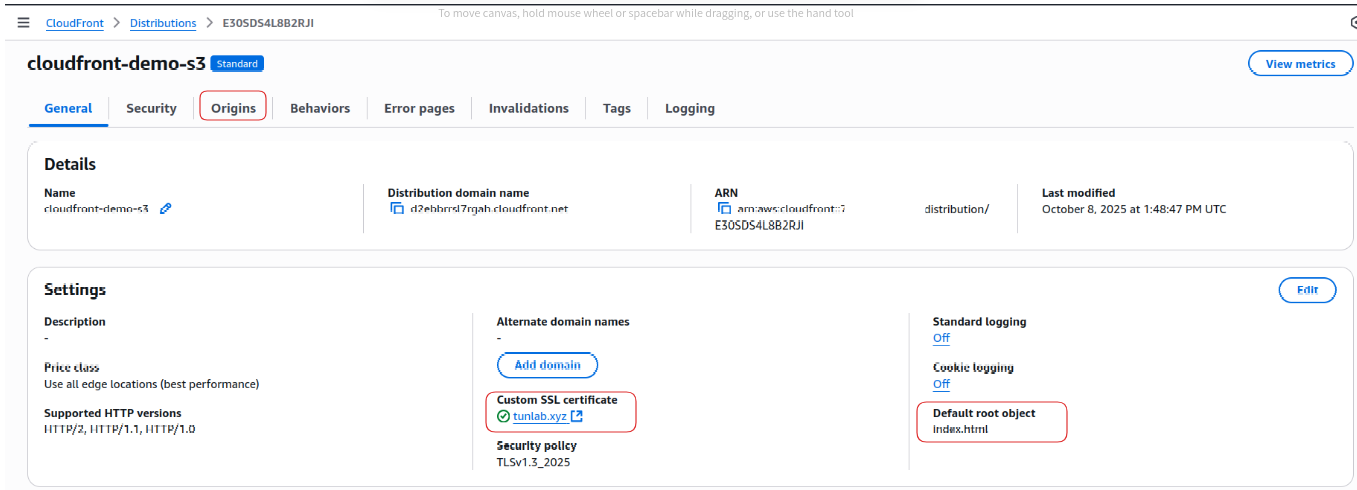The image size is (1357, 490).
Task: Open the hamburger navigation menu
Action: pos(23,22)
